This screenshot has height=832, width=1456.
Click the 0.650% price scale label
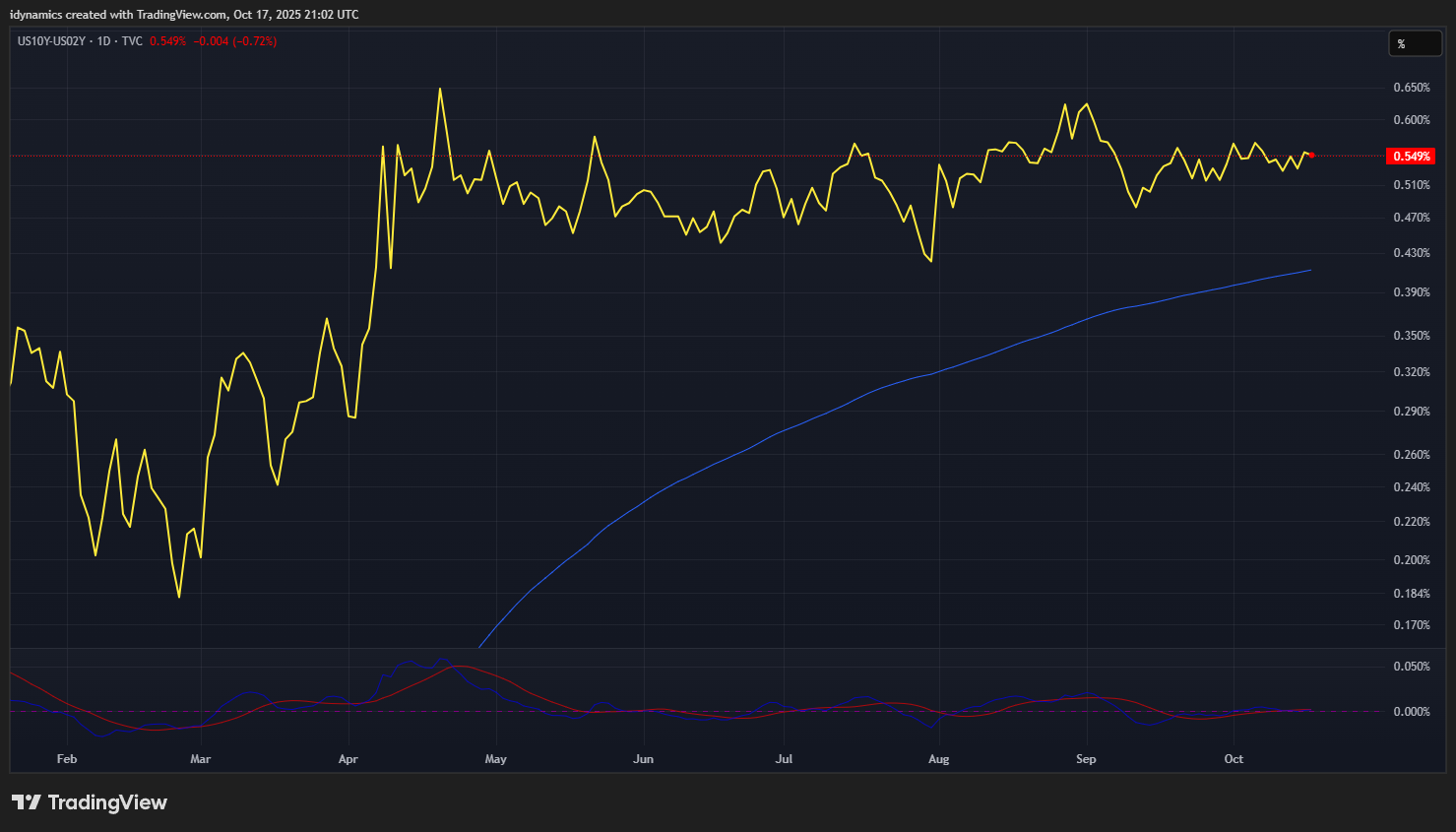(x=1412, y=88)
